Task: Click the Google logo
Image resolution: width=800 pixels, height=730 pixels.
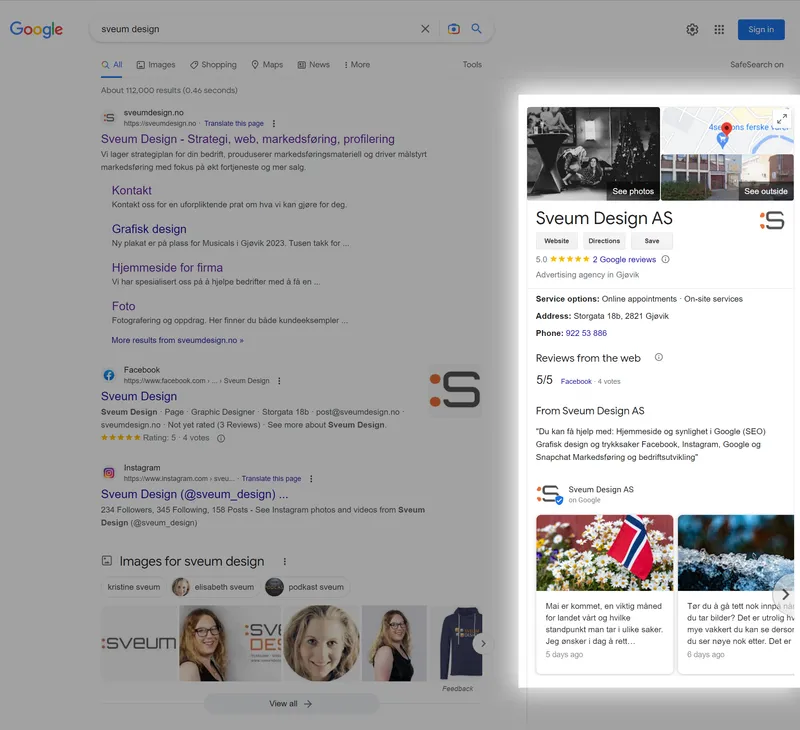Action: point(36,29)
